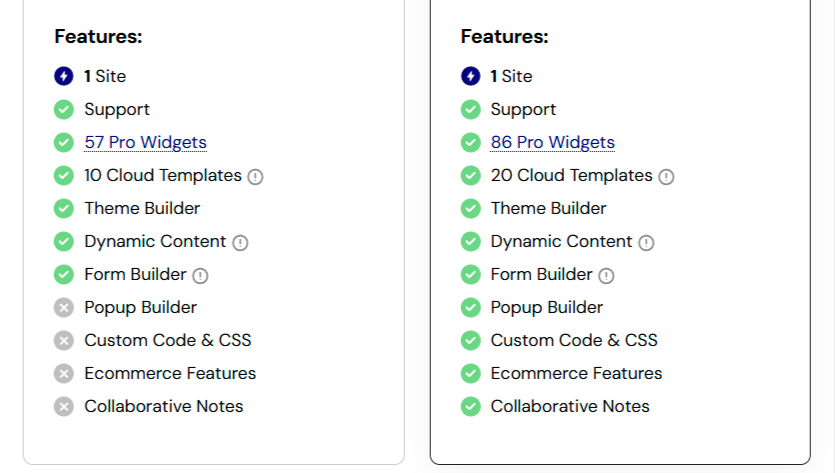The image size is (835, 473).
Task: Click gray X icon beside Collaborative Notes
Action: (x=64, y=407)
